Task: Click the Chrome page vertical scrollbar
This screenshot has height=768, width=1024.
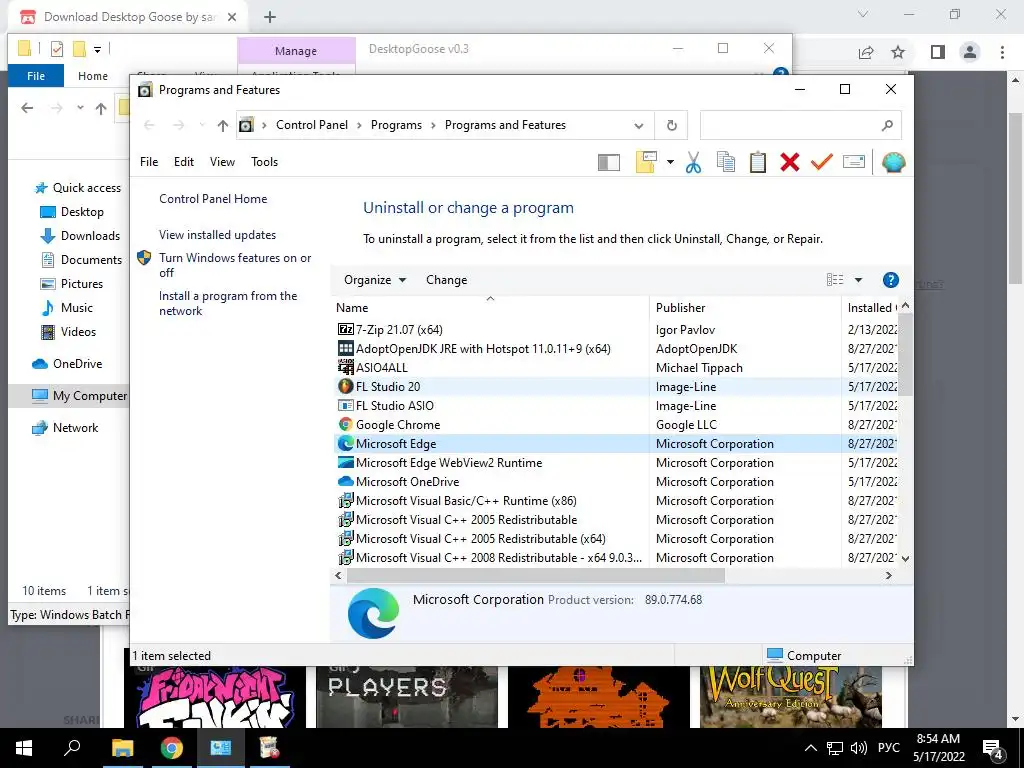Action: pyautogui.click(x=1015, y=198)
